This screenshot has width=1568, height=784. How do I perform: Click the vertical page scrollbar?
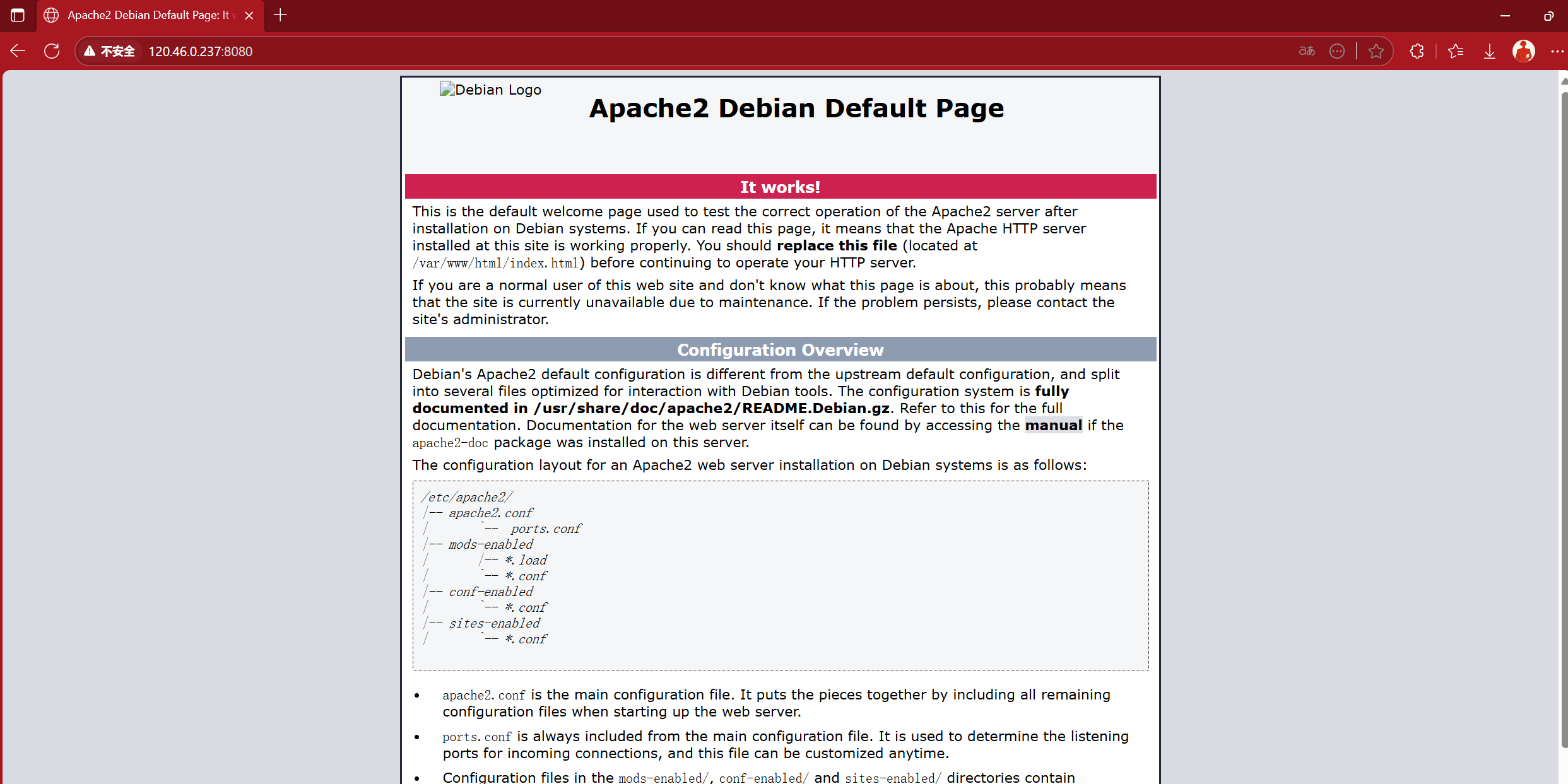(x=1564, y=416)
